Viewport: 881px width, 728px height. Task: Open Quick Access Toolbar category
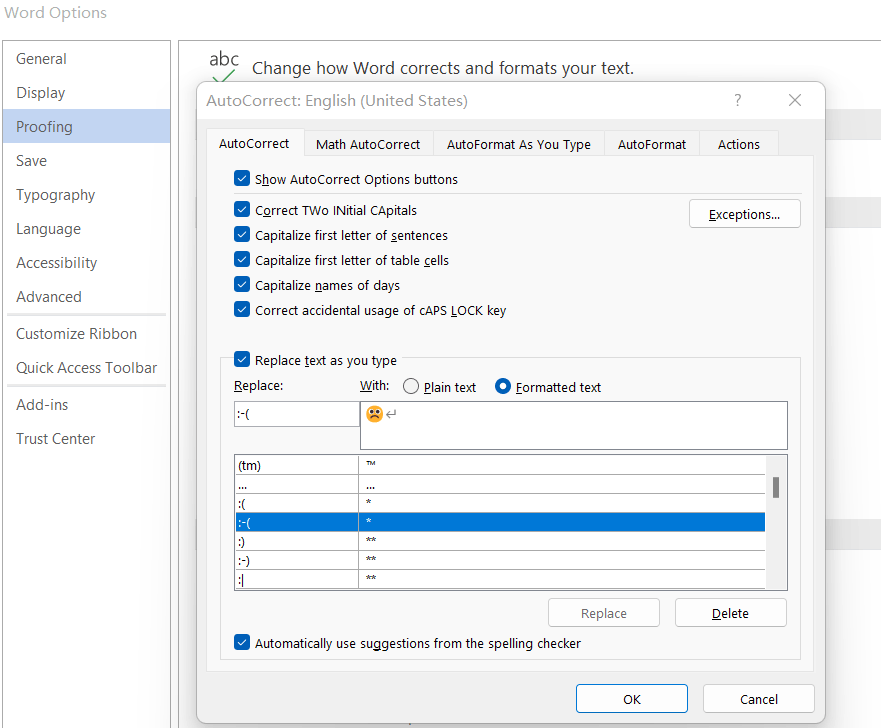pos(87,367)
